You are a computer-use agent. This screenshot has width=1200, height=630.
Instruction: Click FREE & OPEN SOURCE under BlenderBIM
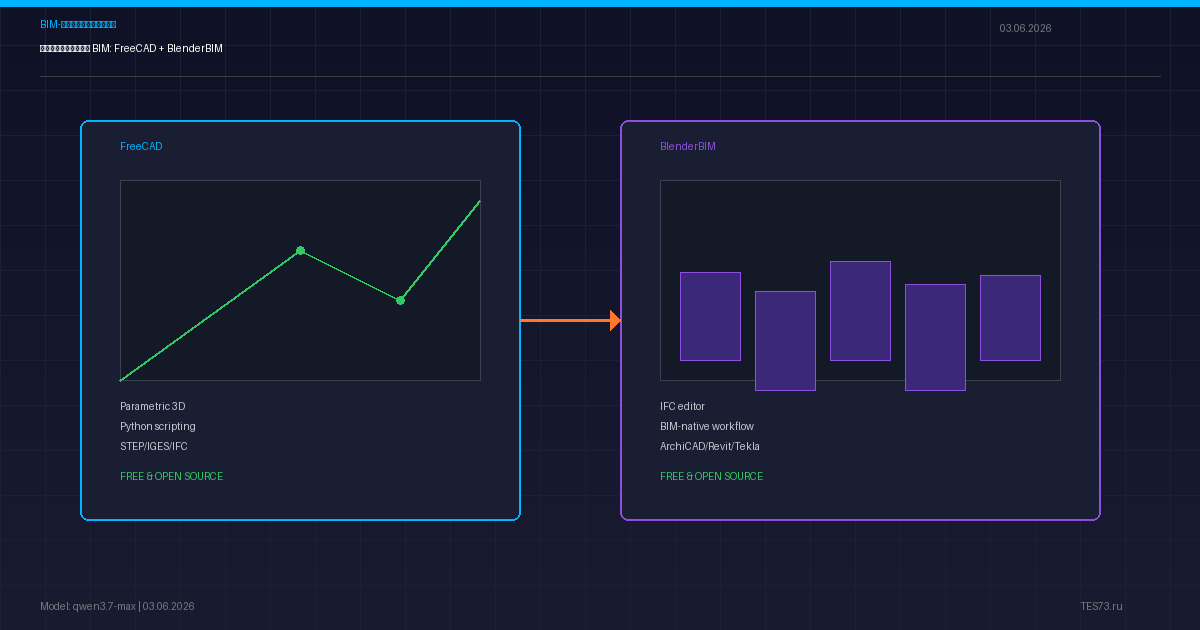coord(712,476)
